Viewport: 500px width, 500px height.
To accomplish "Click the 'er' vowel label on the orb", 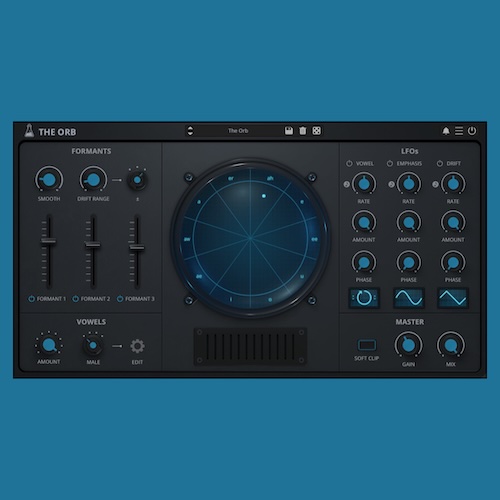I will click(231, 178).
